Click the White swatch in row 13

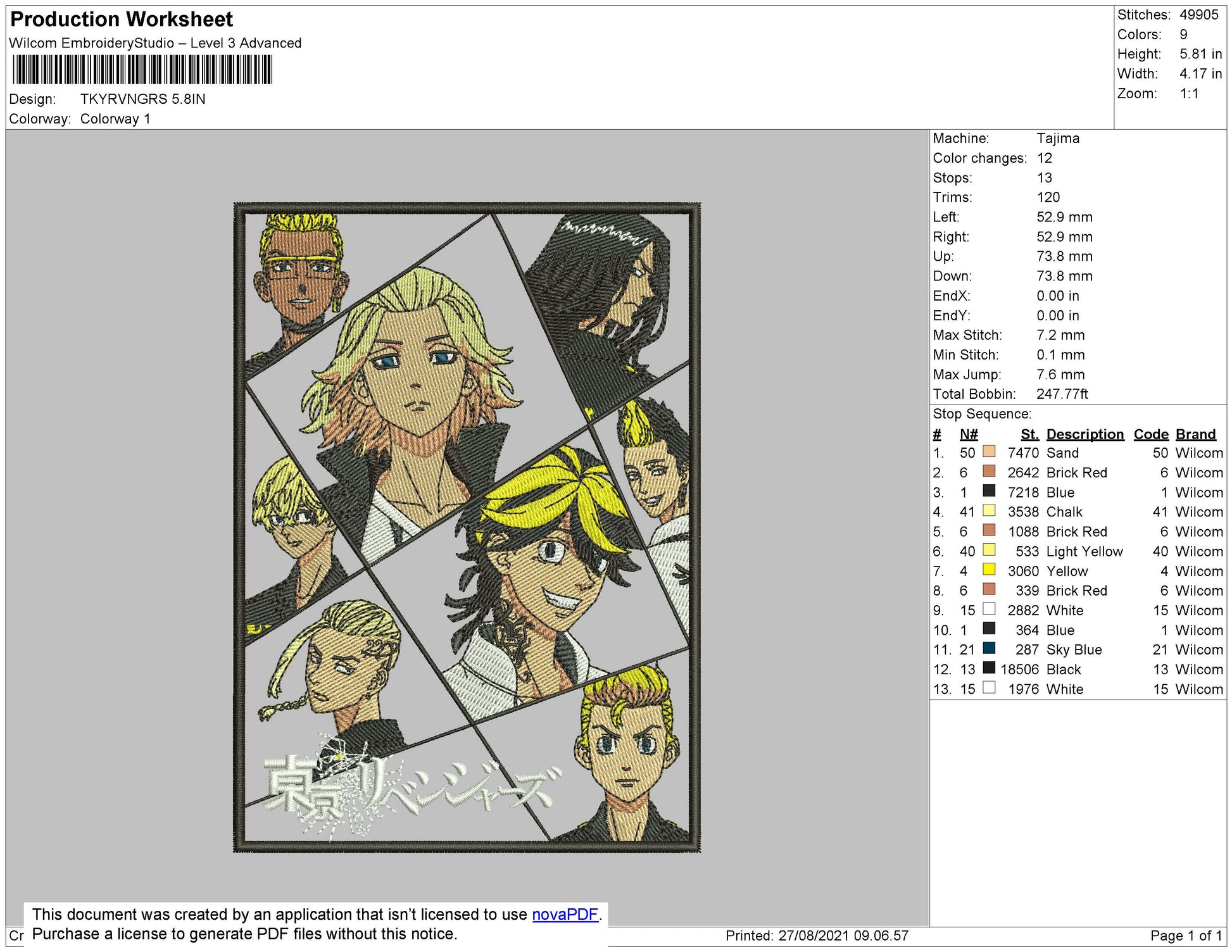click(x=989, y=688)
